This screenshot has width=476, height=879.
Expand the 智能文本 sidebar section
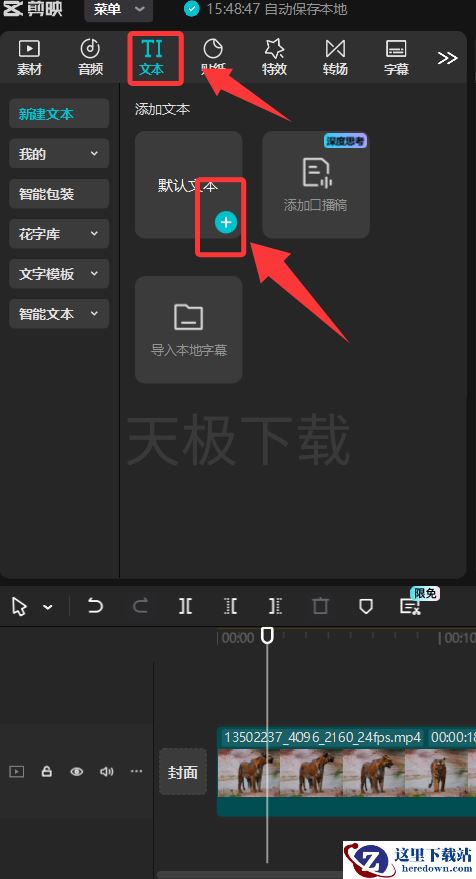pos(59,314)
